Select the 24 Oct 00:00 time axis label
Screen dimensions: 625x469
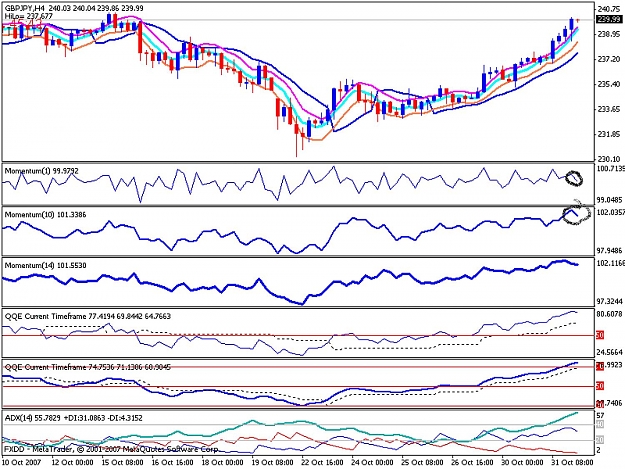tap(372, 462)
